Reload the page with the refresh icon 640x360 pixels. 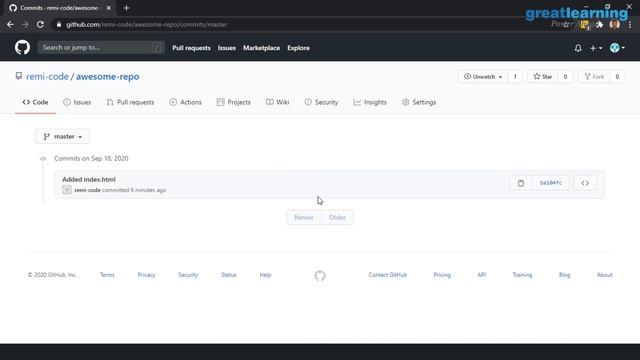point(40,24)
